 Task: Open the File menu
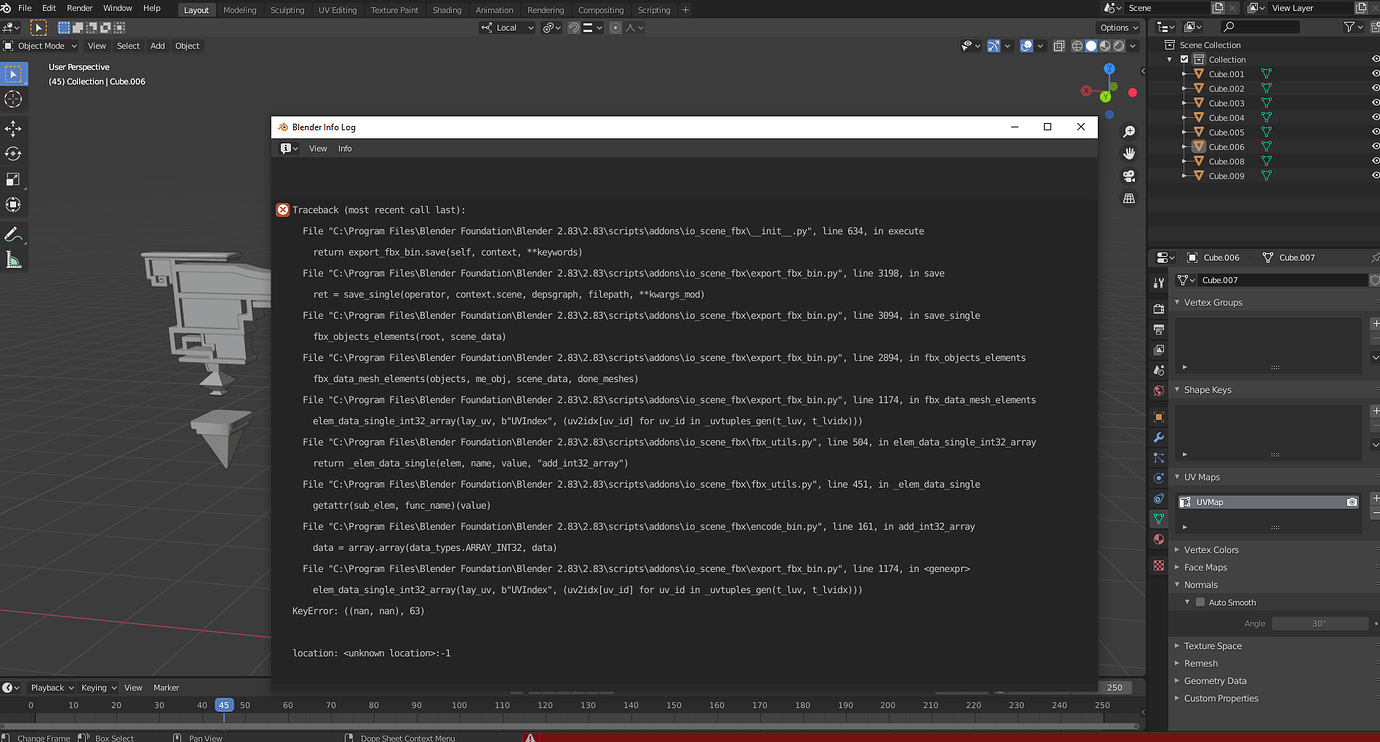(25, 8)
